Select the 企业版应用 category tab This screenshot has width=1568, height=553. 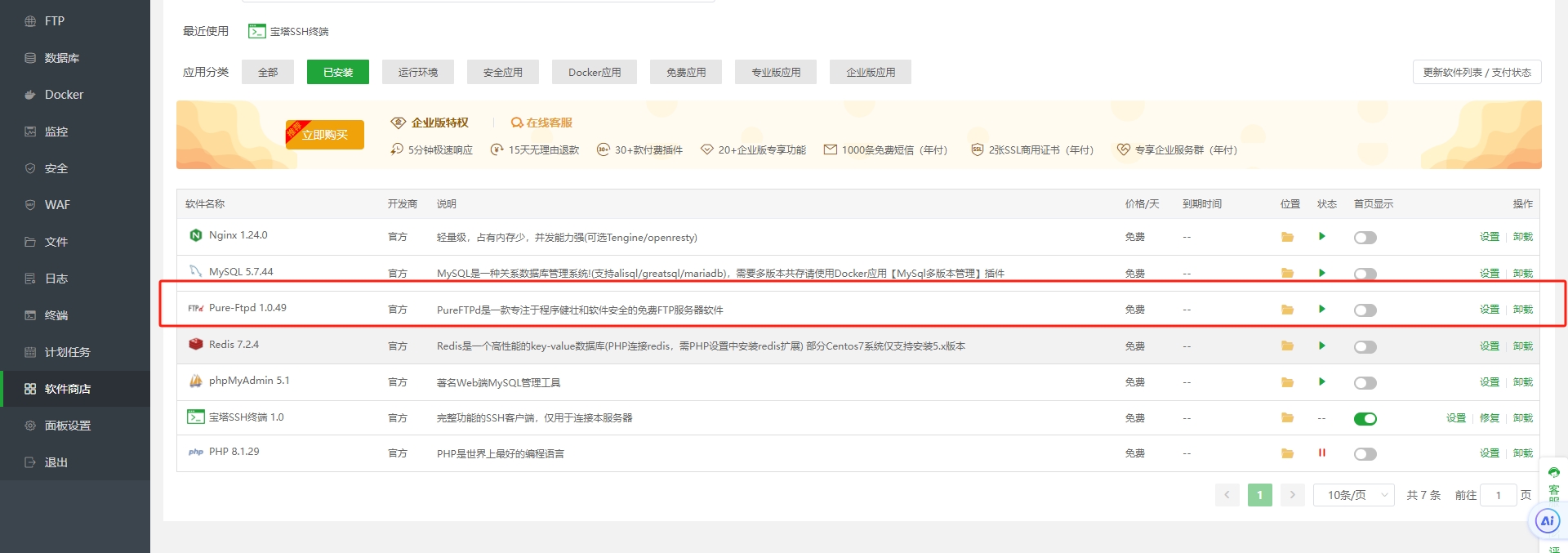[x=871, y=72]
